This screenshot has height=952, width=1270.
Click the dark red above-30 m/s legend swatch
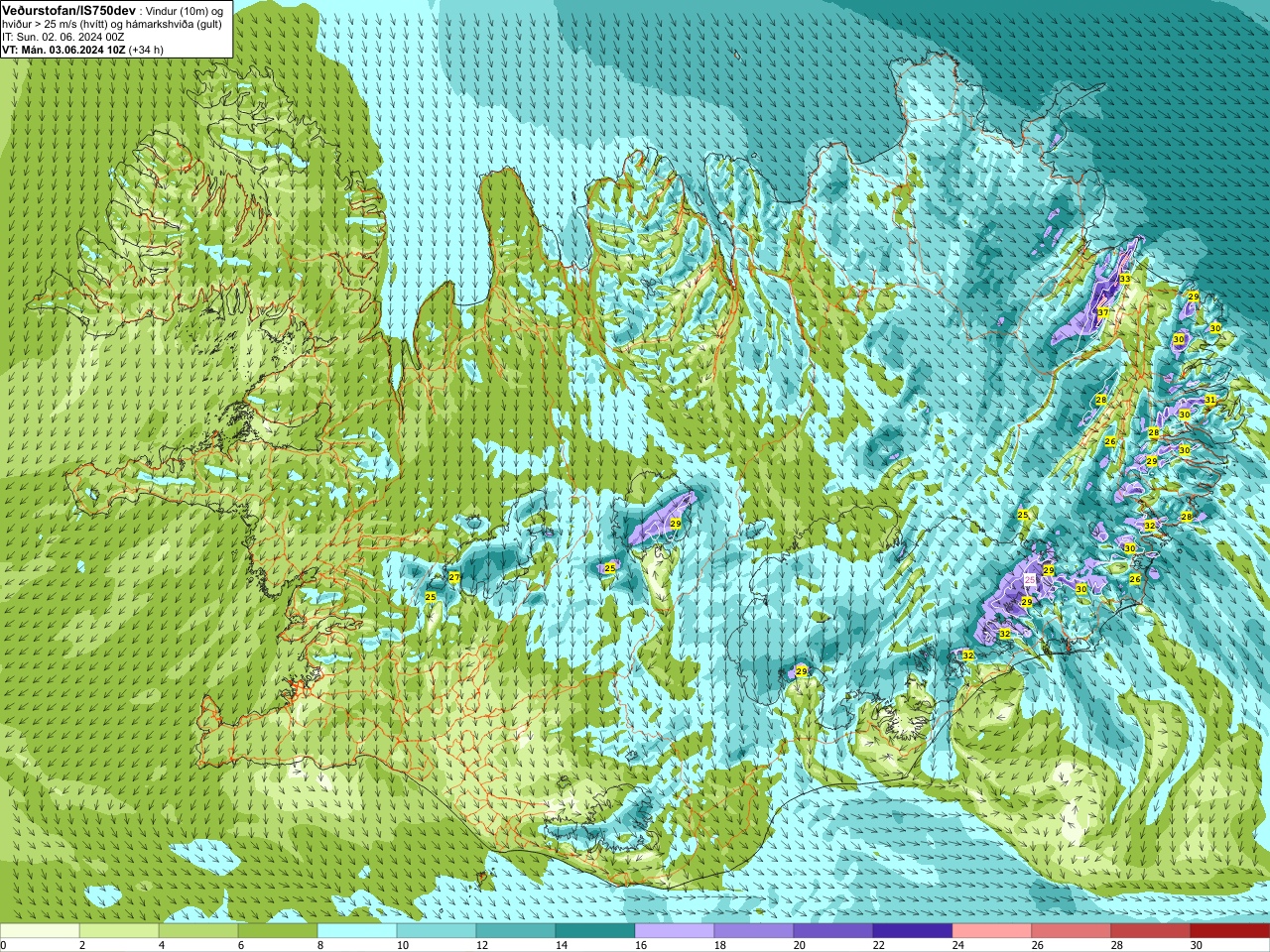pos(1230,930)
